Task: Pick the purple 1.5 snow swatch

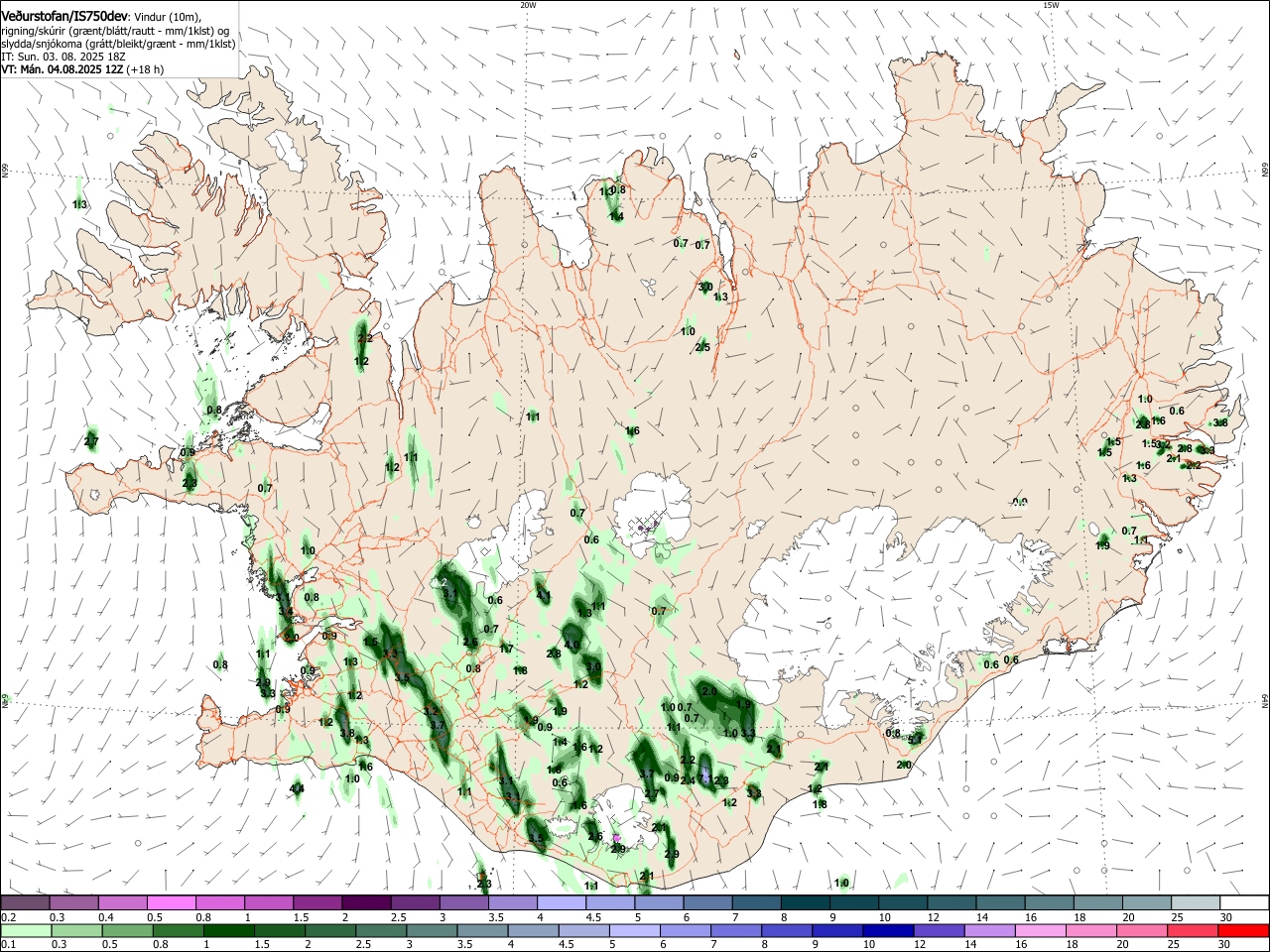Action: tap(317, 903)
